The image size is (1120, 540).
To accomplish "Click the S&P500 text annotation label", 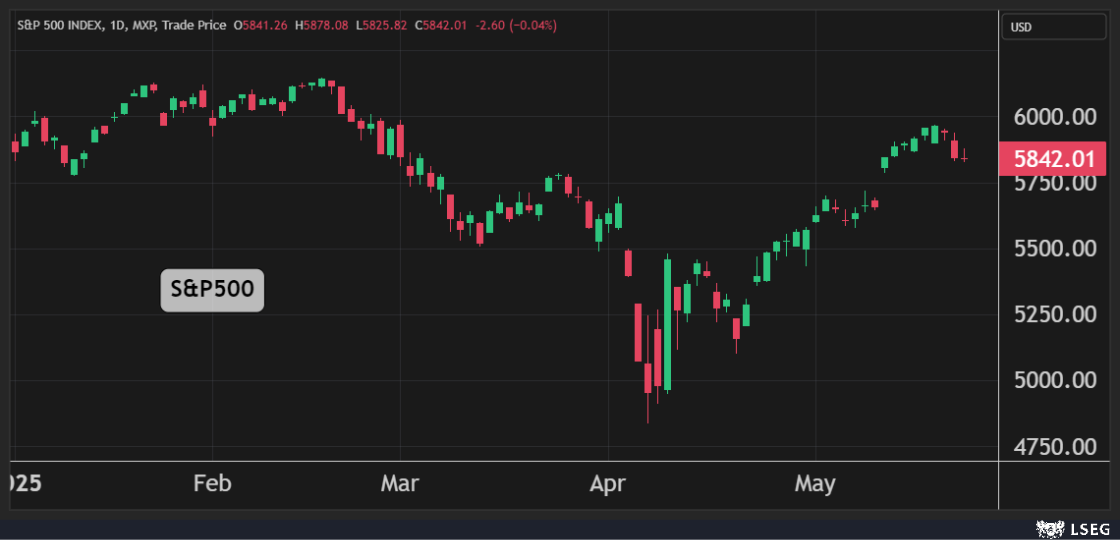I will [x=212, y=290].
